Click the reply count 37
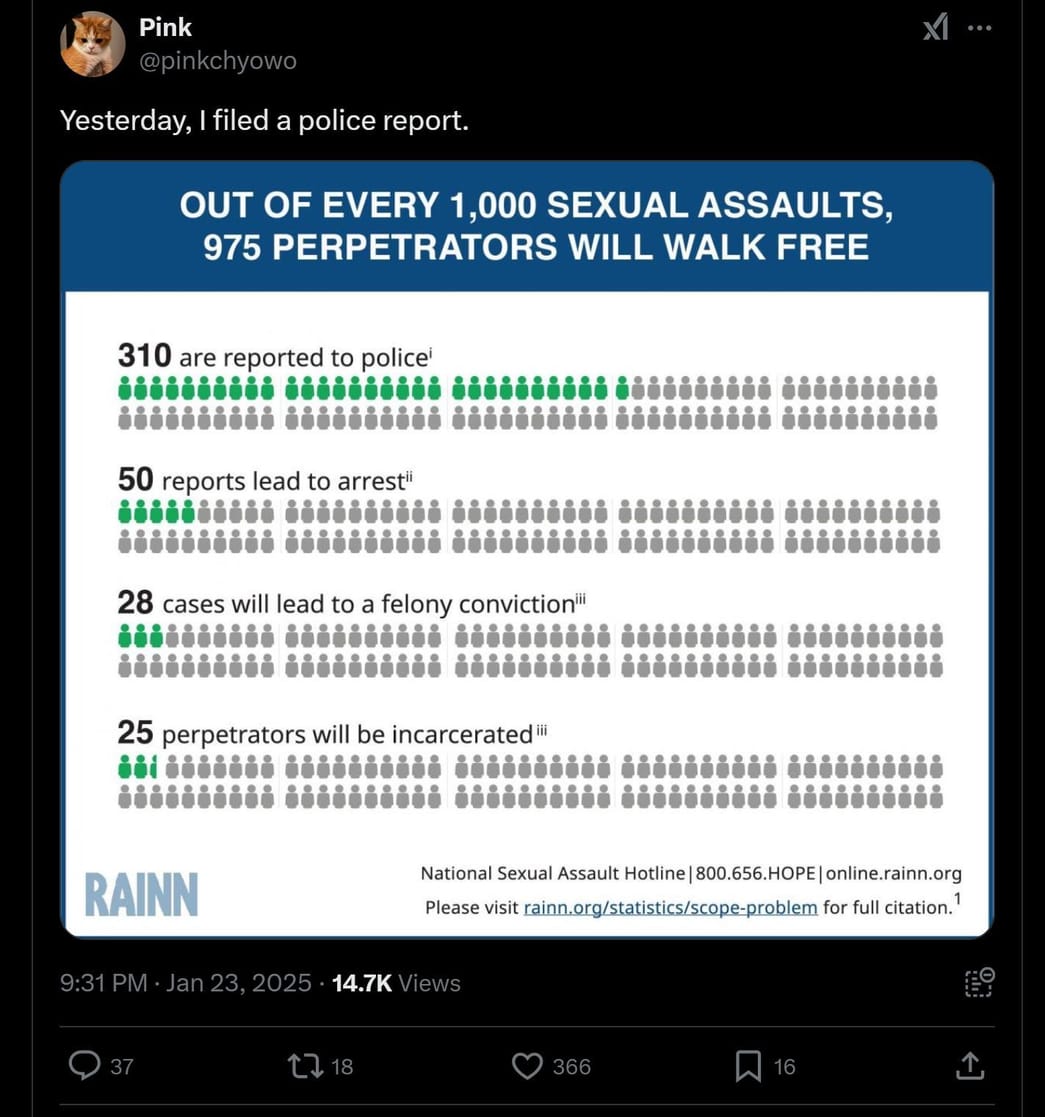The height and width of the screenshot is (1117, 1045). [121, 1067]
